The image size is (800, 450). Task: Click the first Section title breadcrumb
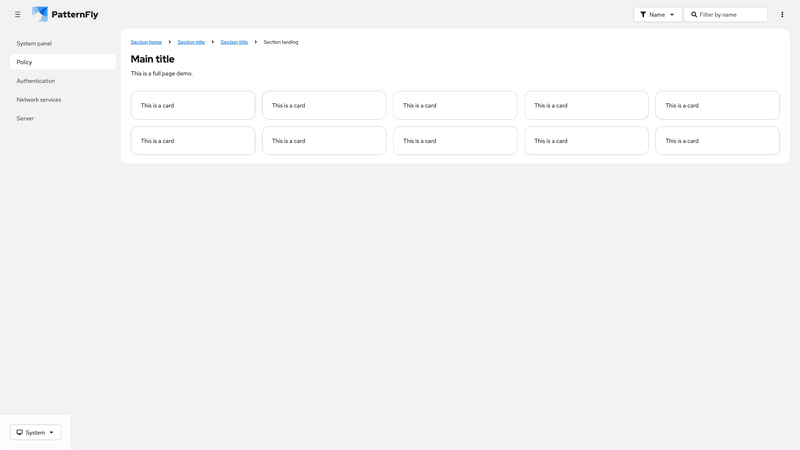pyautogui.click(x=191, y=42)
